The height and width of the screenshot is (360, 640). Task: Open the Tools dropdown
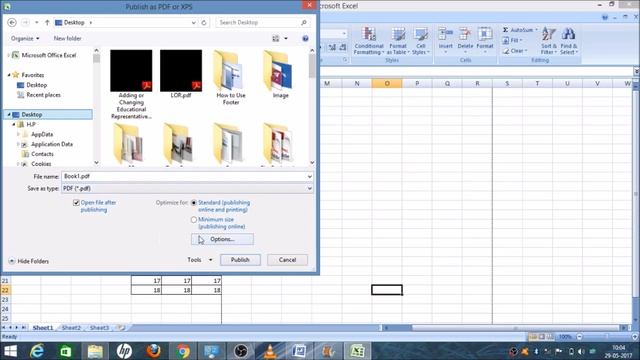(x=200, y=260)
